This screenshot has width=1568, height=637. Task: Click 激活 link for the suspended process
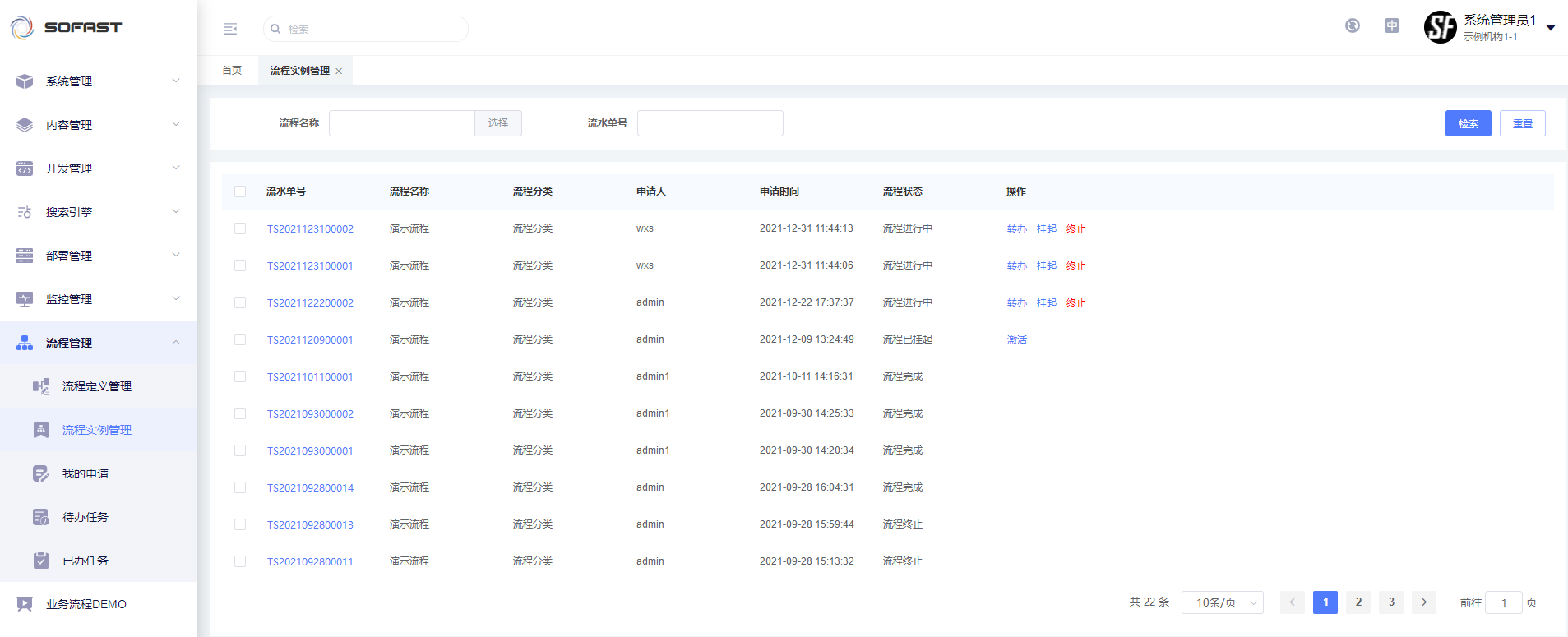(1016, 340)
